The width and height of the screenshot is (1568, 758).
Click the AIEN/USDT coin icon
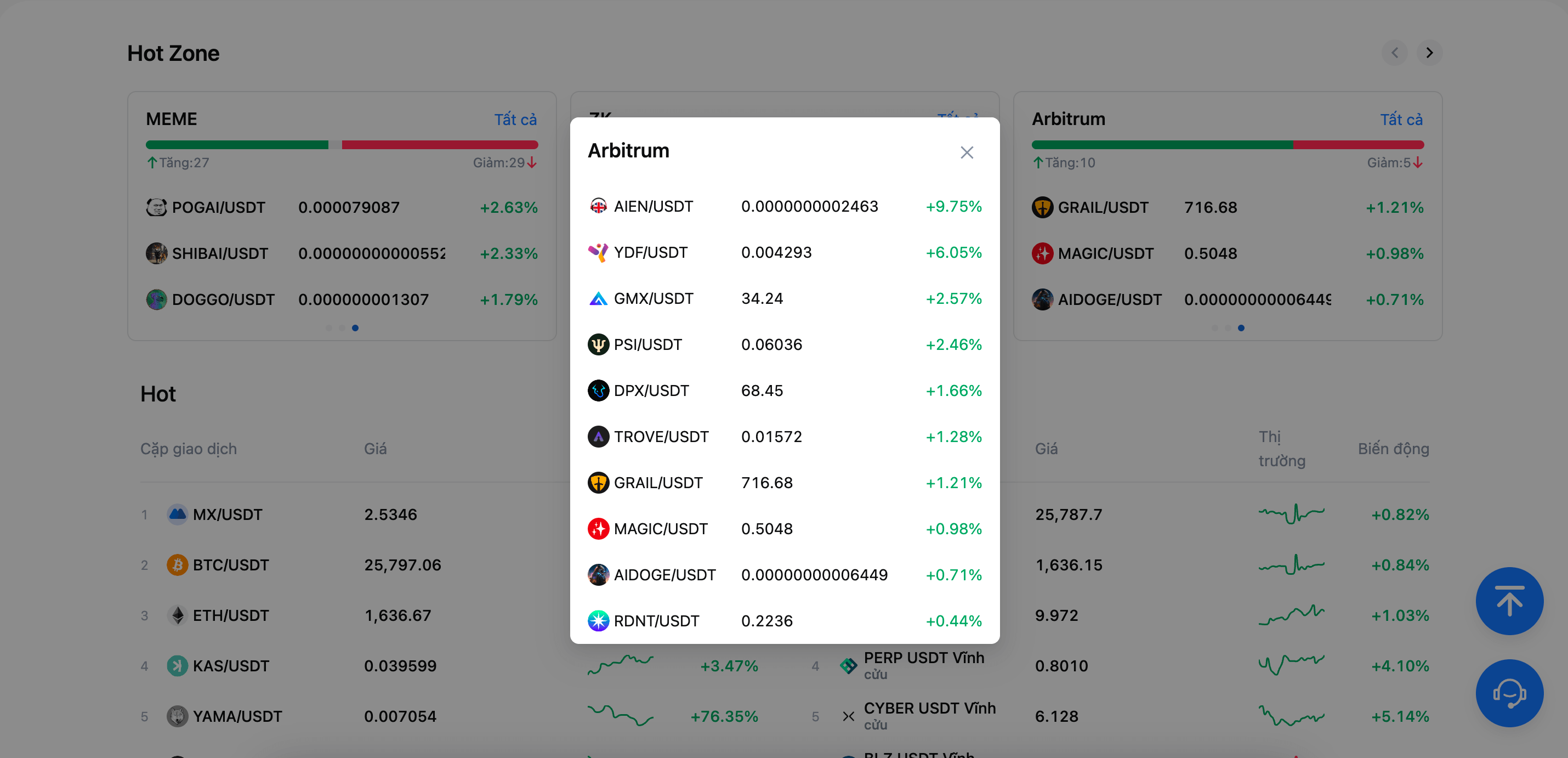click(x=598, y=206)
